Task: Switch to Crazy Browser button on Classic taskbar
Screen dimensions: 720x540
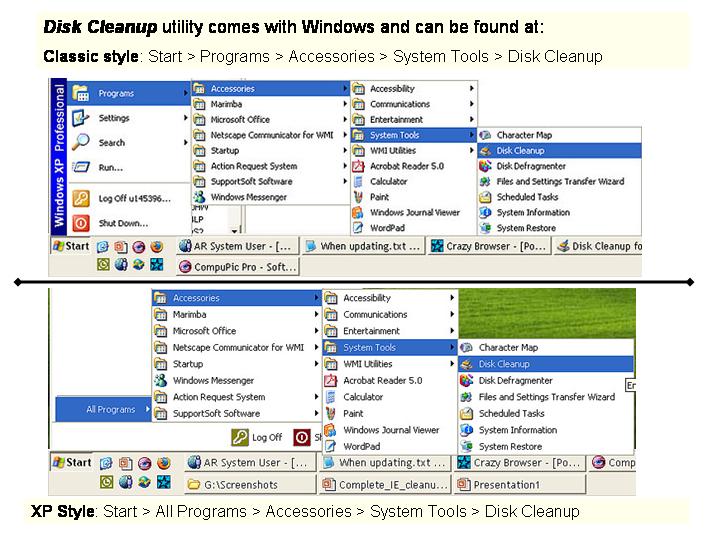Action: coord(489,246)
